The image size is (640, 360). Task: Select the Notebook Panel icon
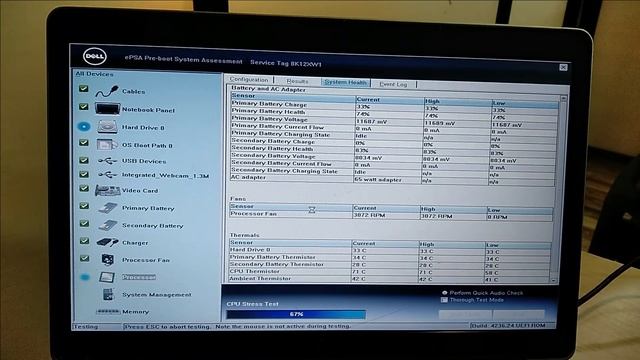(107, 109)
